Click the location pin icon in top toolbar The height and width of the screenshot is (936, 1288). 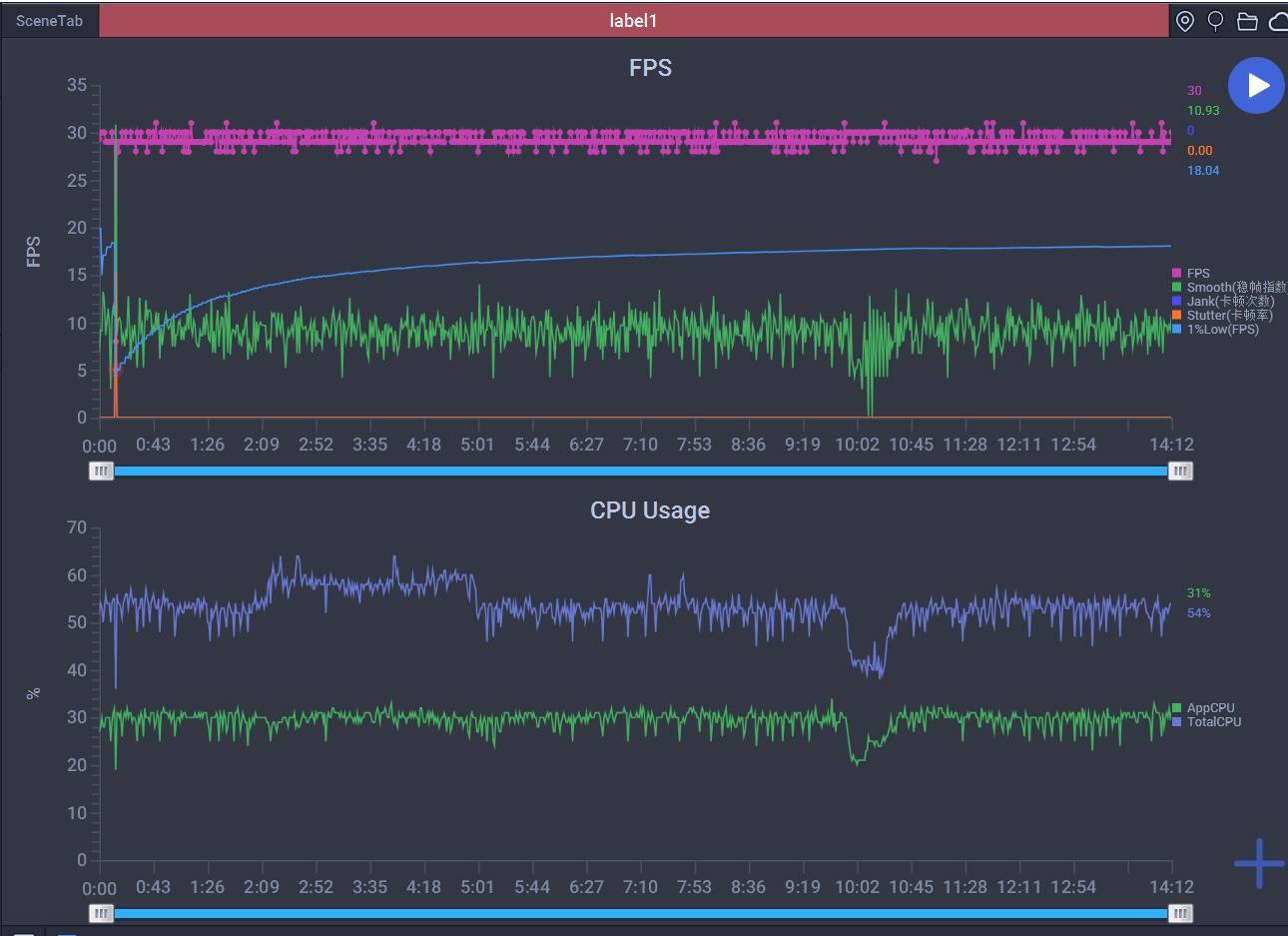[x=1185, y=21]
